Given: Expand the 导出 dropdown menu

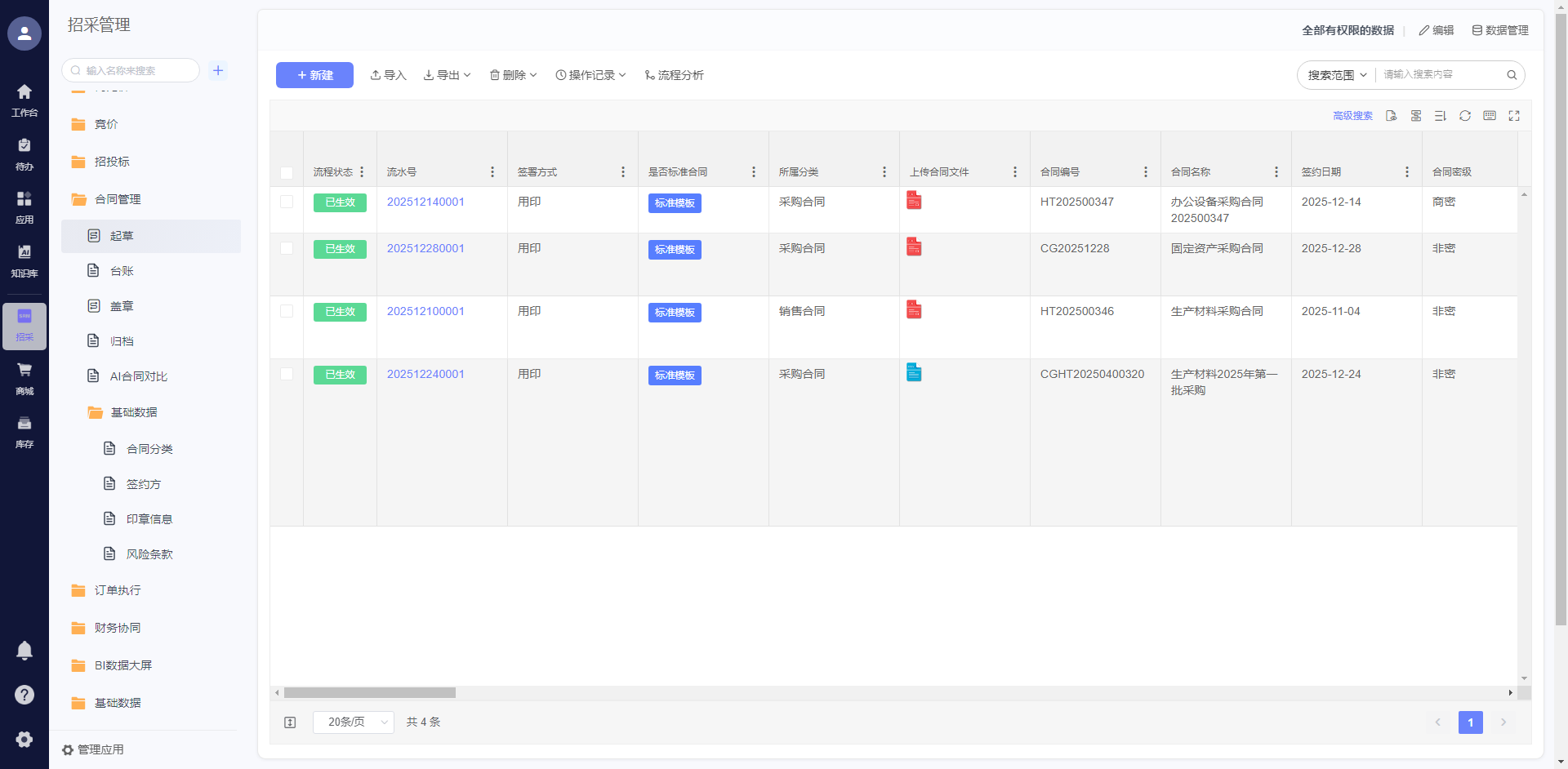Looking at the screenshot, I should point(448,75).
